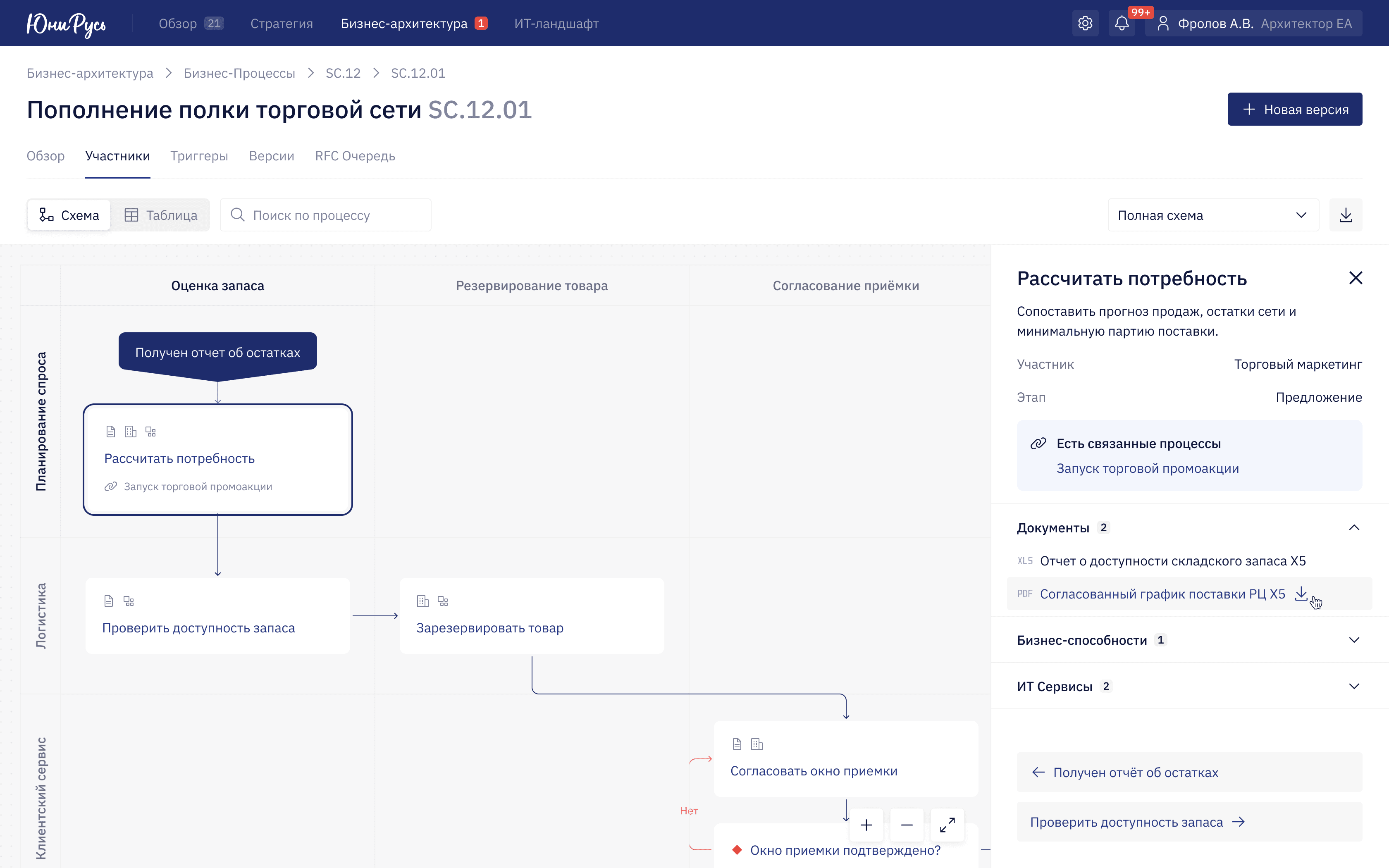Click document icon in Рассчитать потребность card
This screenshot has width=1389, height=868.
[x=111, y=432]
